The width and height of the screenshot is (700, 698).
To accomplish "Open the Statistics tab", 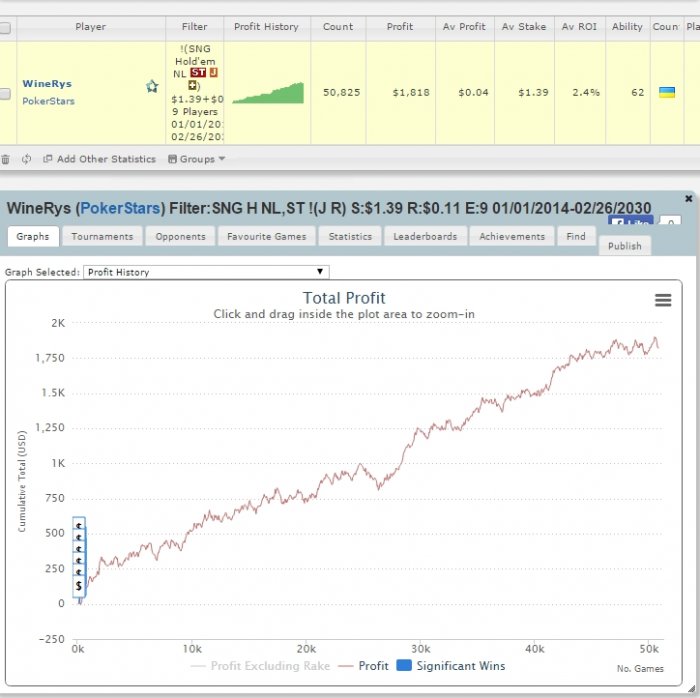I will point(350,237).
